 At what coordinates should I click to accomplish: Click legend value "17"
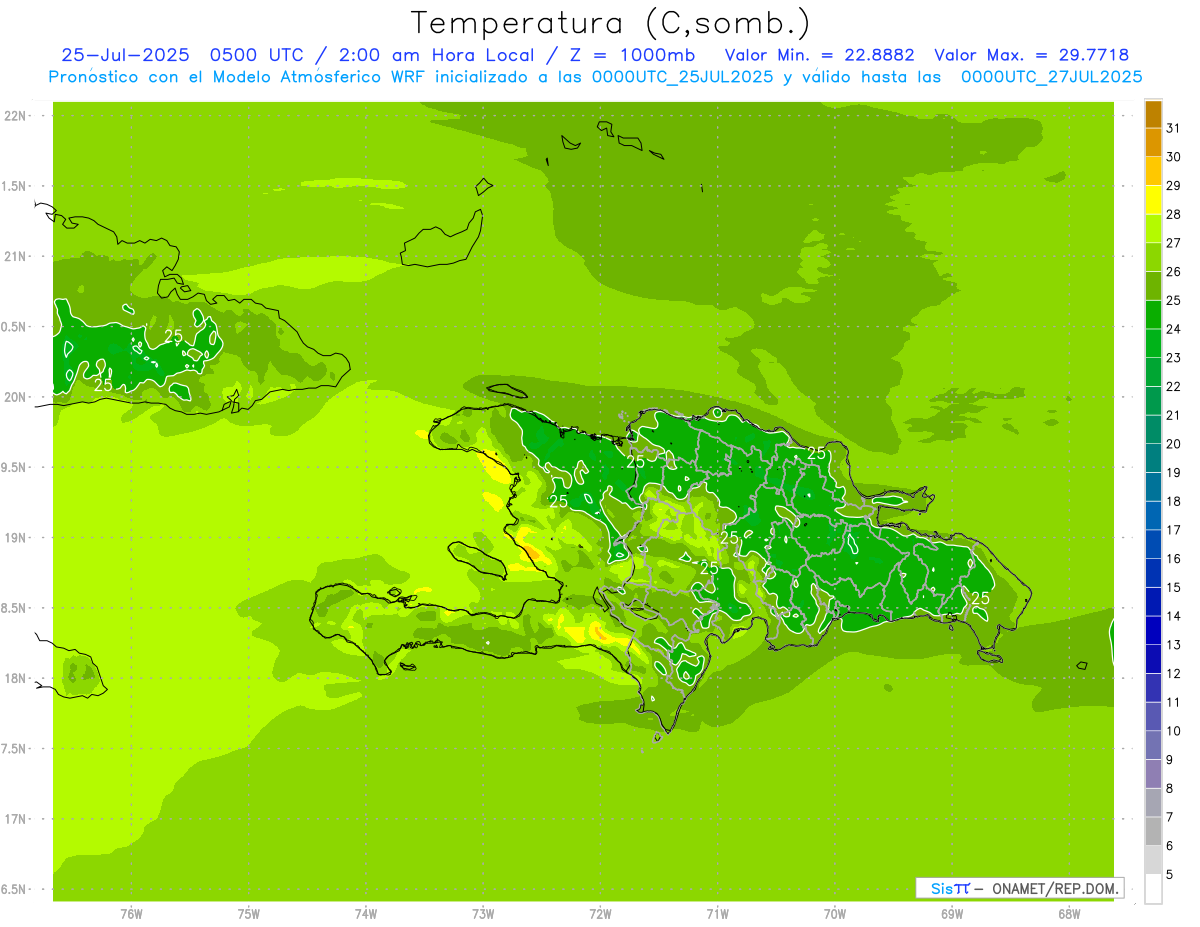[x=1173, y=529]
